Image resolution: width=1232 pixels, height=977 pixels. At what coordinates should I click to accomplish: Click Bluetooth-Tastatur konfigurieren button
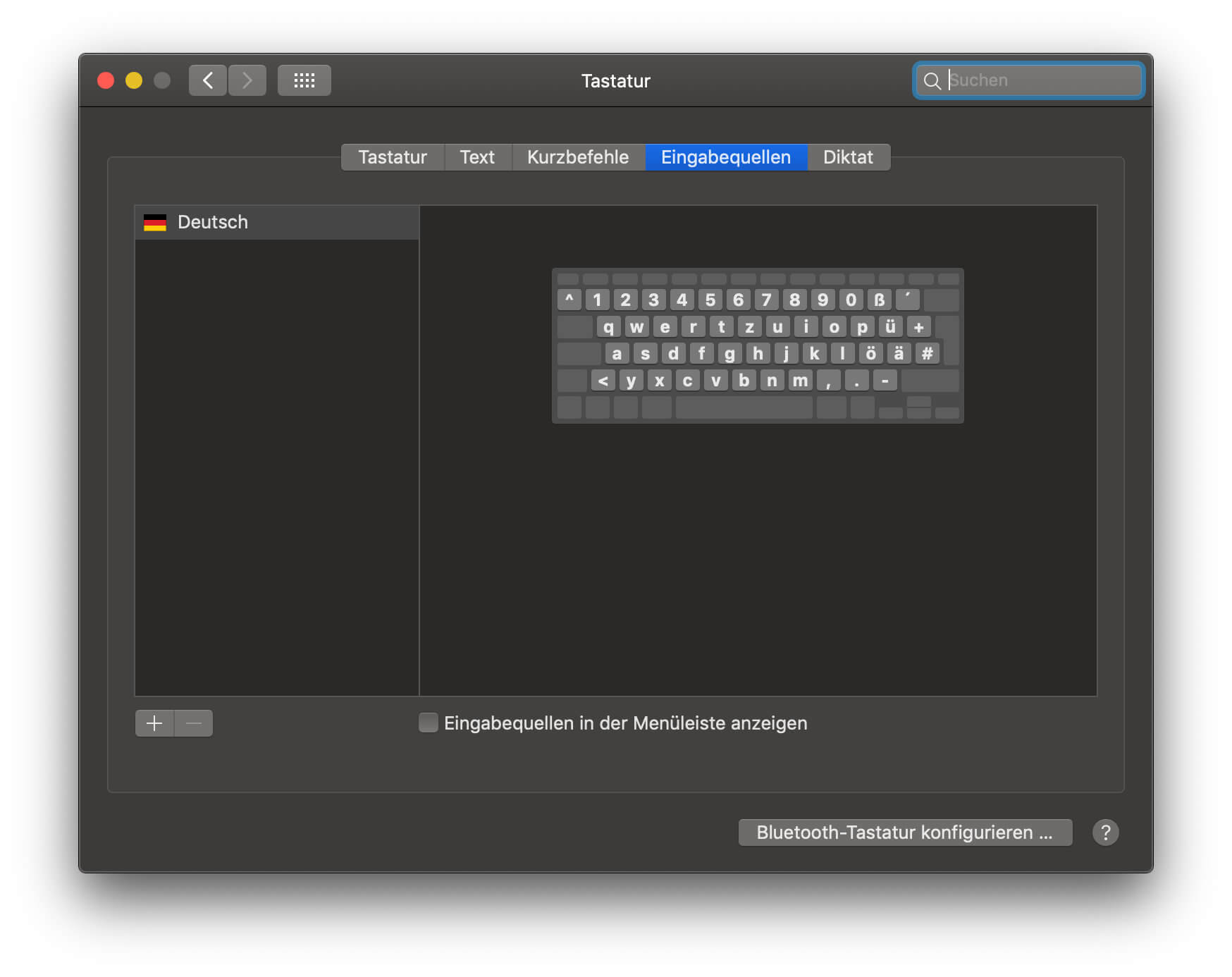905,832
